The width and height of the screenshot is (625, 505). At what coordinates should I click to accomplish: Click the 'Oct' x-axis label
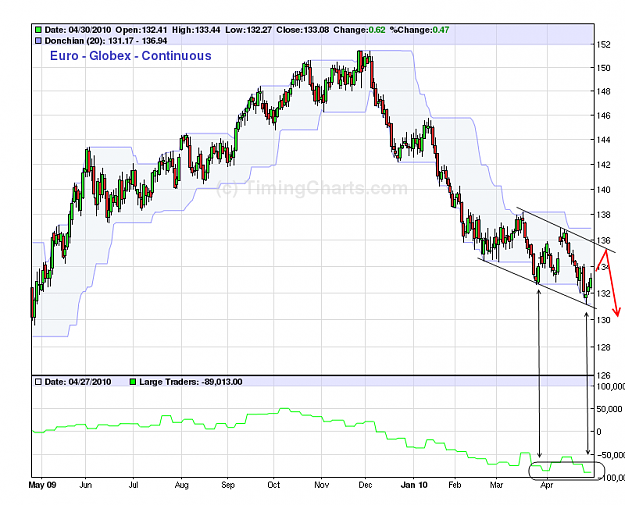click(x=273, y=485)
